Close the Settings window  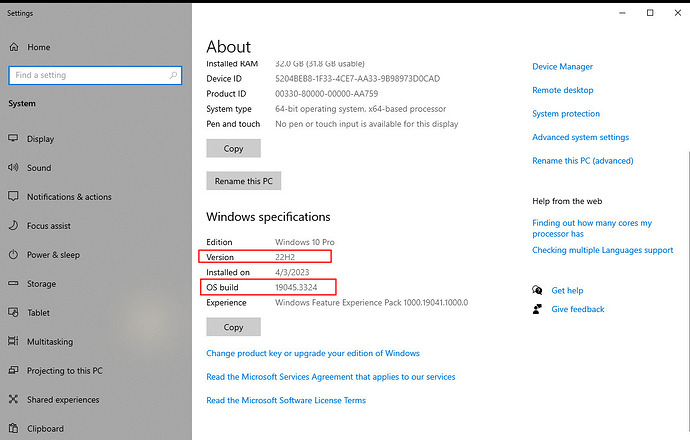pyautogui.click(x=678, y=13)
